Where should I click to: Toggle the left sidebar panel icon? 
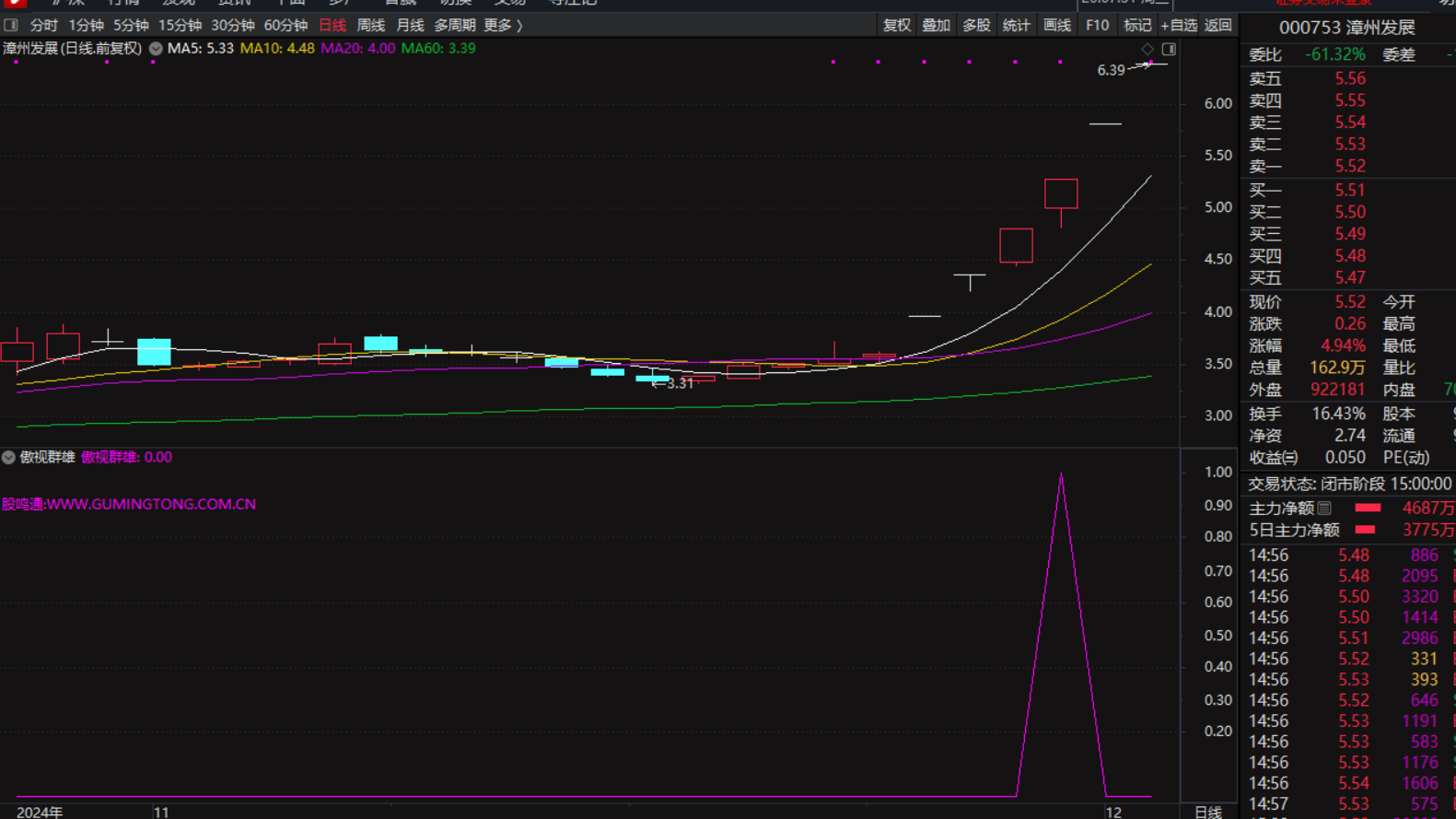point(11,26)
